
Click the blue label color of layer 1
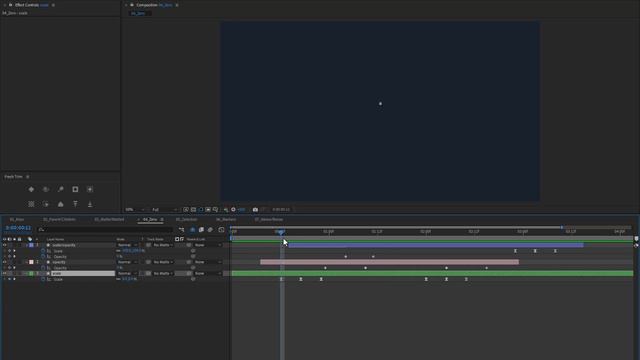pyautogui.click(x=31, y=245)
